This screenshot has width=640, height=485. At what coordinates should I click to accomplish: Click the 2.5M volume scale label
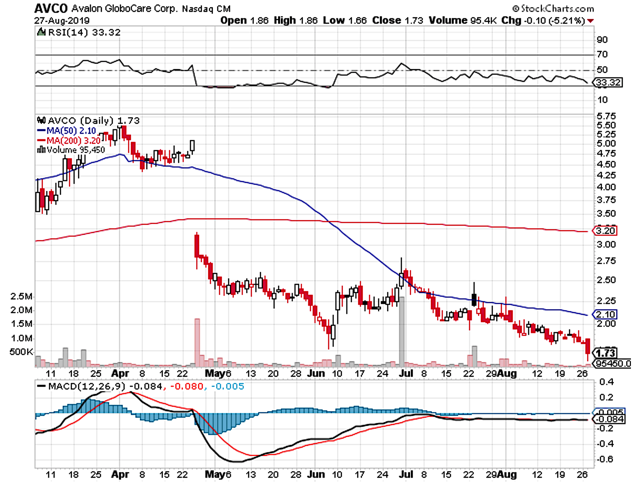[x=21, y=296]
